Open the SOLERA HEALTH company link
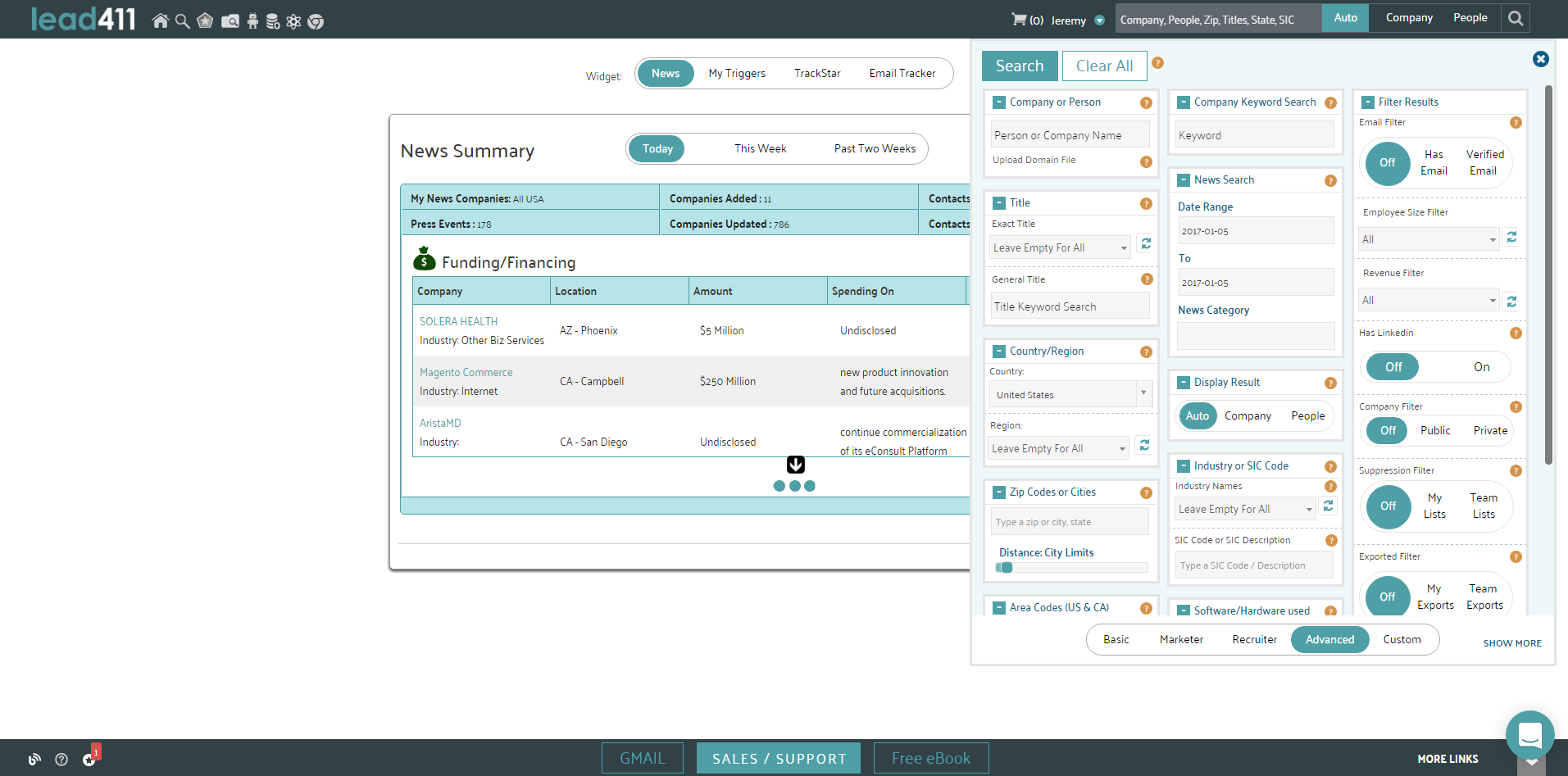Screen dimensions: 1568x776 (458, 322)
